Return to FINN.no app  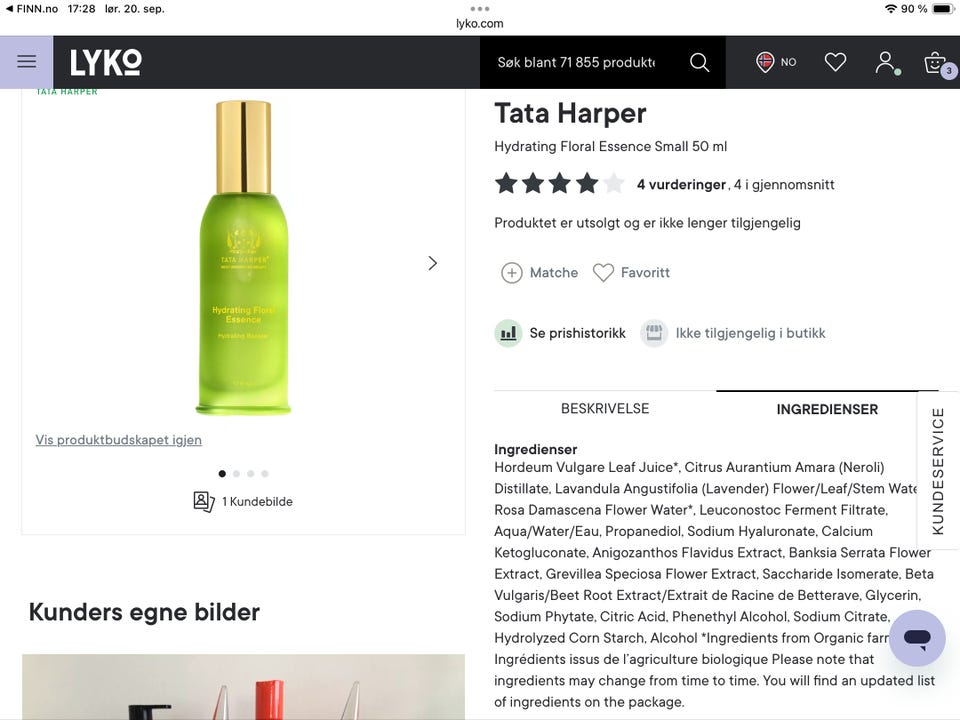[32, 9]
